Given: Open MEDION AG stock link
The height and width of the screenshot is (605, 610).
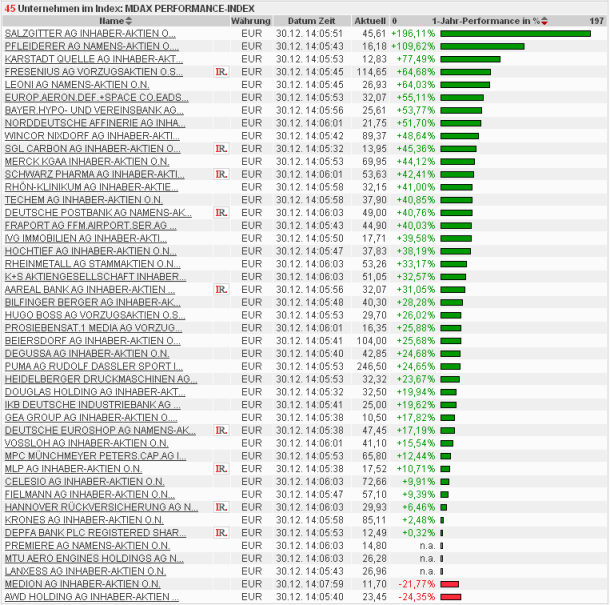Looking at the screenshot, I should point(82,584).
